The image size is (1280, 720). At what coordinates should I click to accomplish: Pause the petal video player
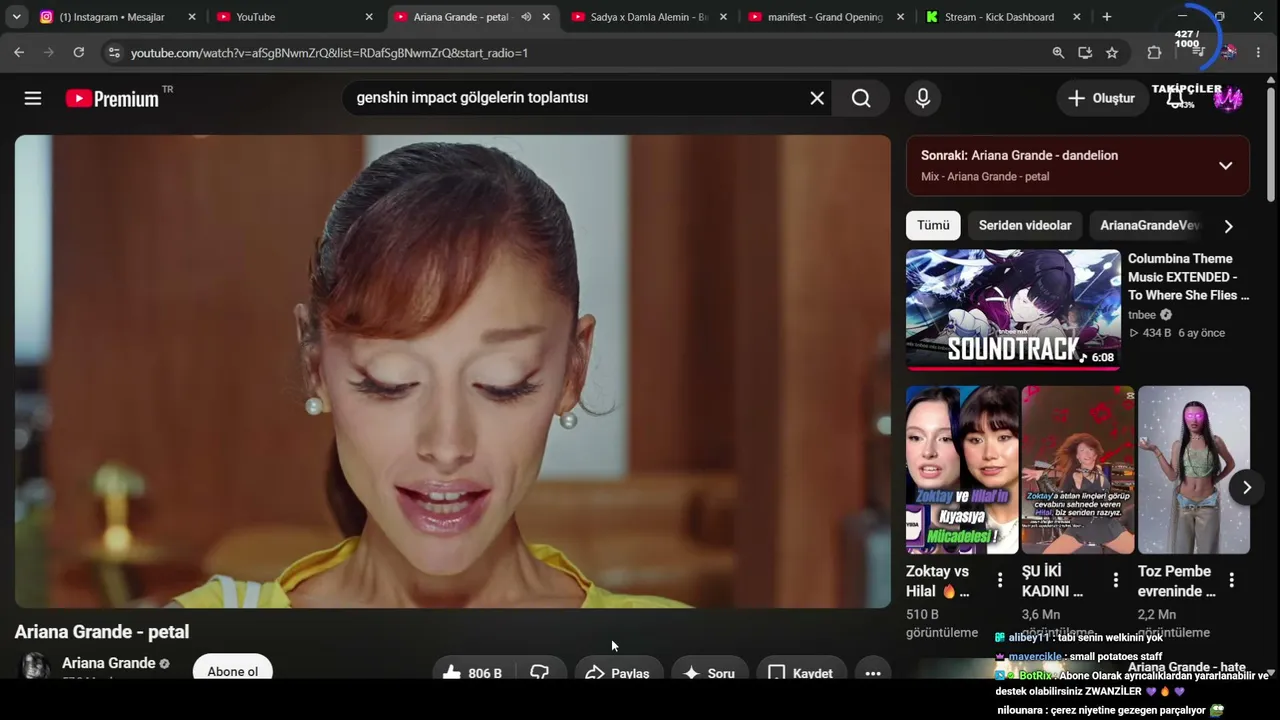pyautogui.click(x=452, y=372)
